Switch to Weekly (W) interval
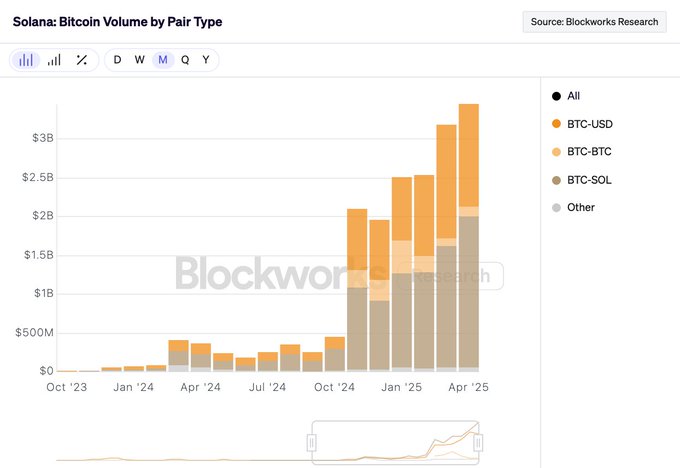The image size is (680, 468). click(x=139, y=60)
